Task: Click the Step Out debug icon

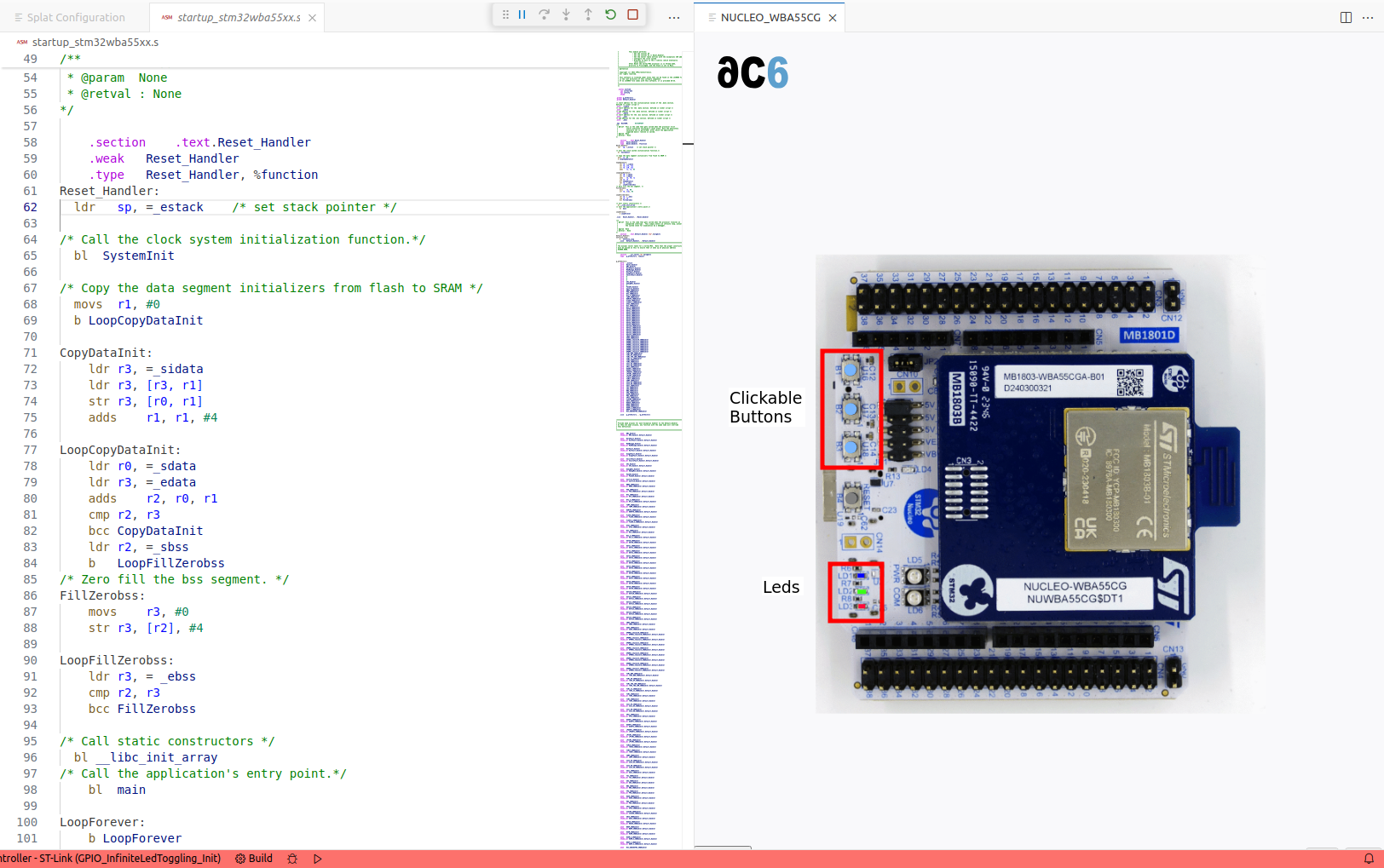Action: pos(588,14)
